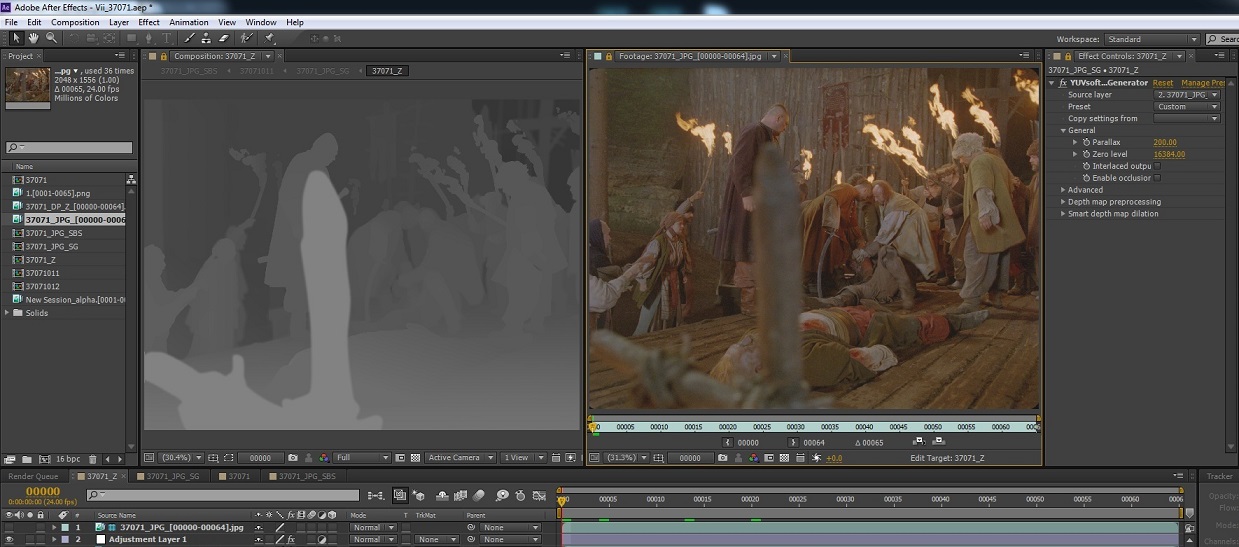
Task: Click Overlay Edit icon in Footage panel
Action: tap(938, 441)
